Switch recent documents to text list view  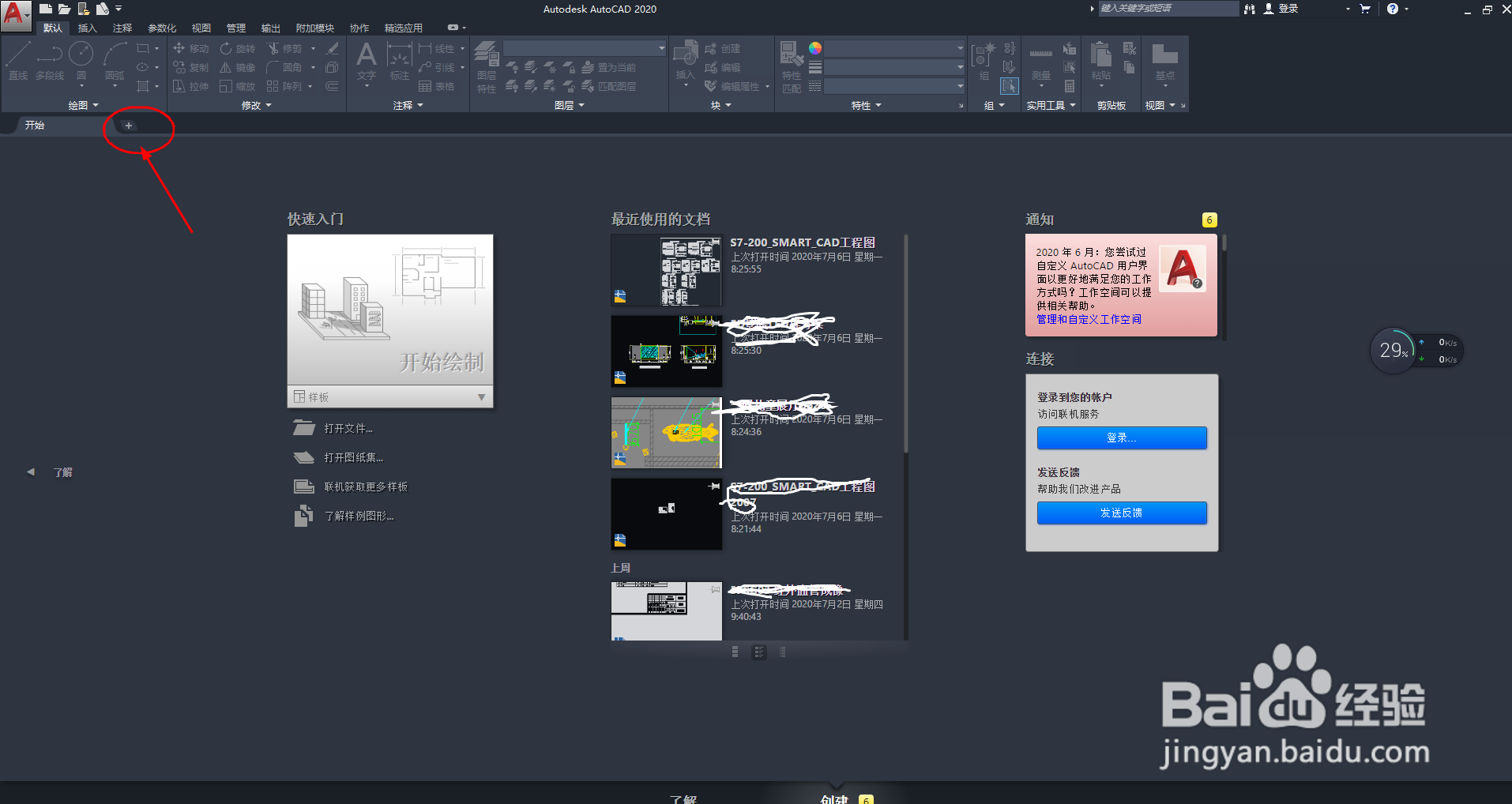tap(783, 652)
